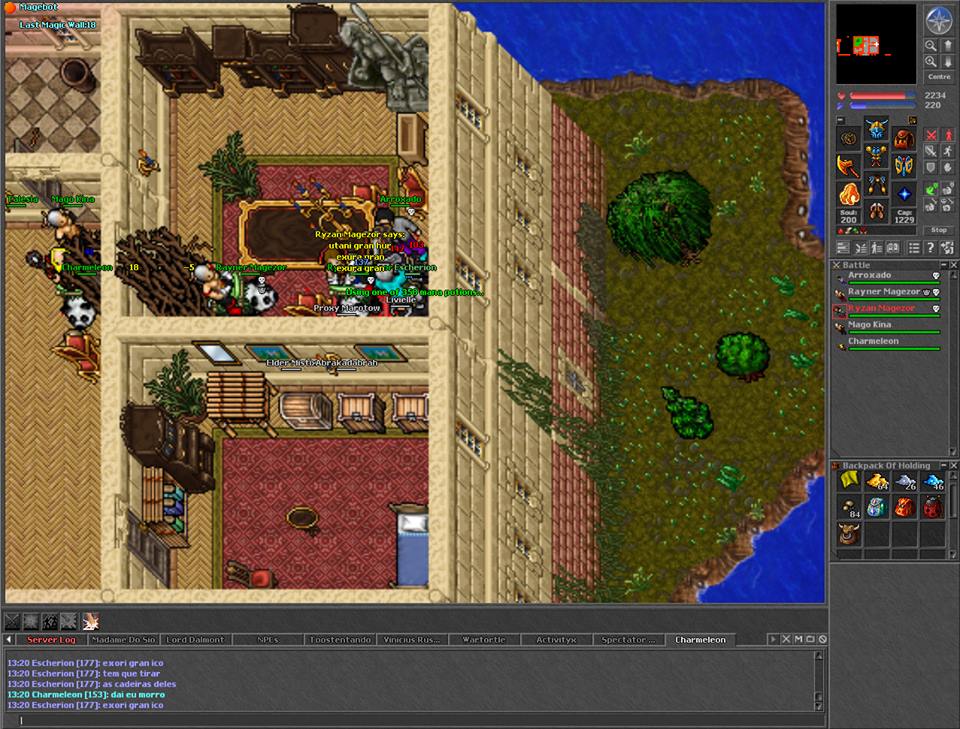Image resolution: width=960 pixels, height=729 pixels.
Task: Click the red health bar
Action: point(882,95)
